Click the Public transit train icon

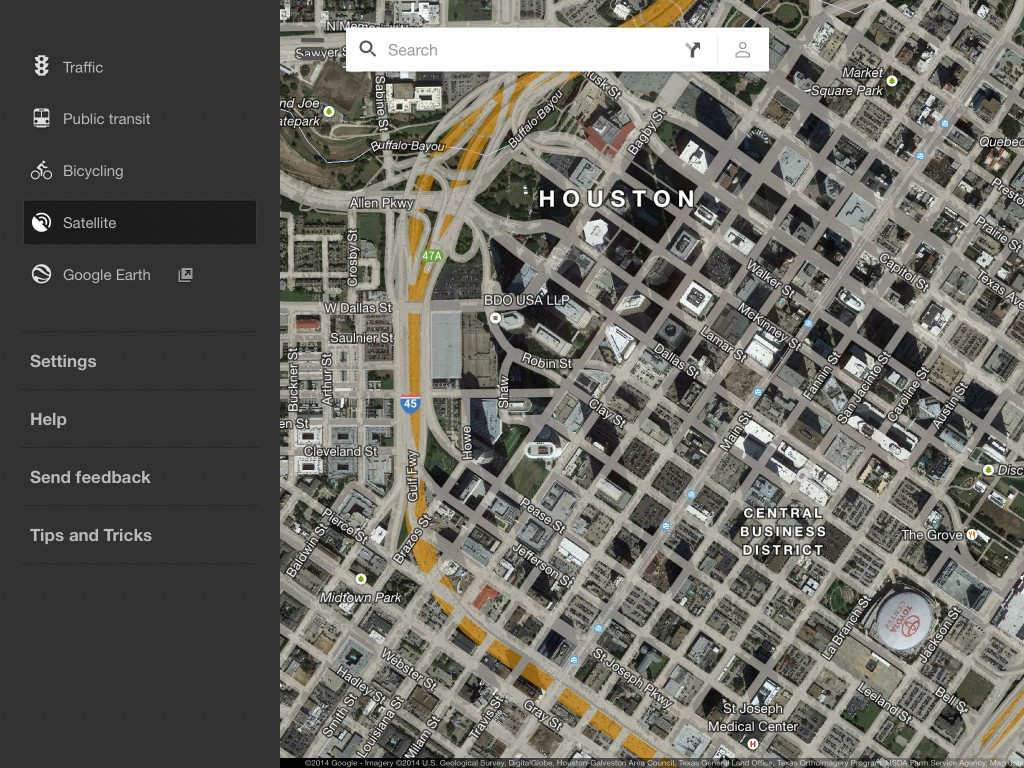coord(41,119)
